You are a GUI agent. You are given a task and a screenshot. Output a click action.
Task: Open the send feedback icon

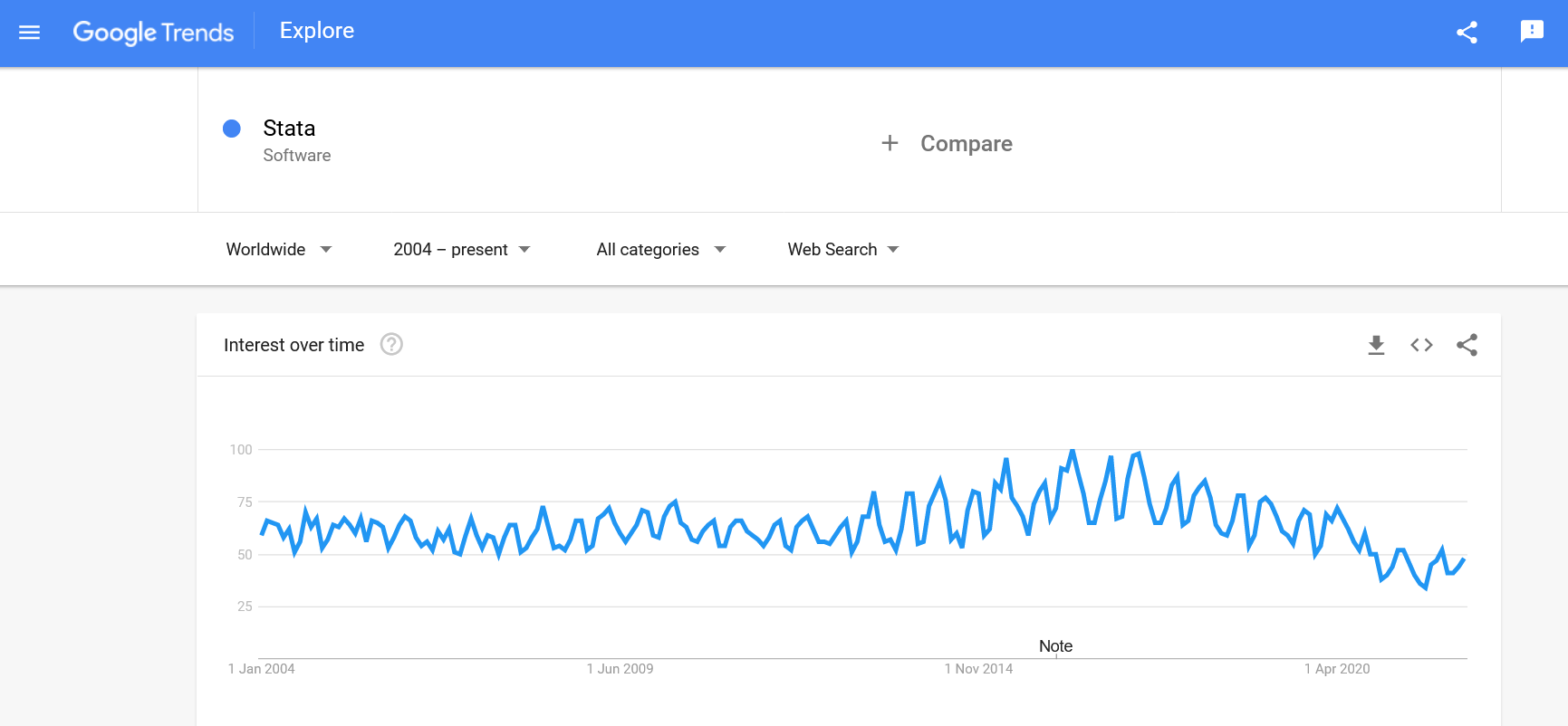(1532, 32)
